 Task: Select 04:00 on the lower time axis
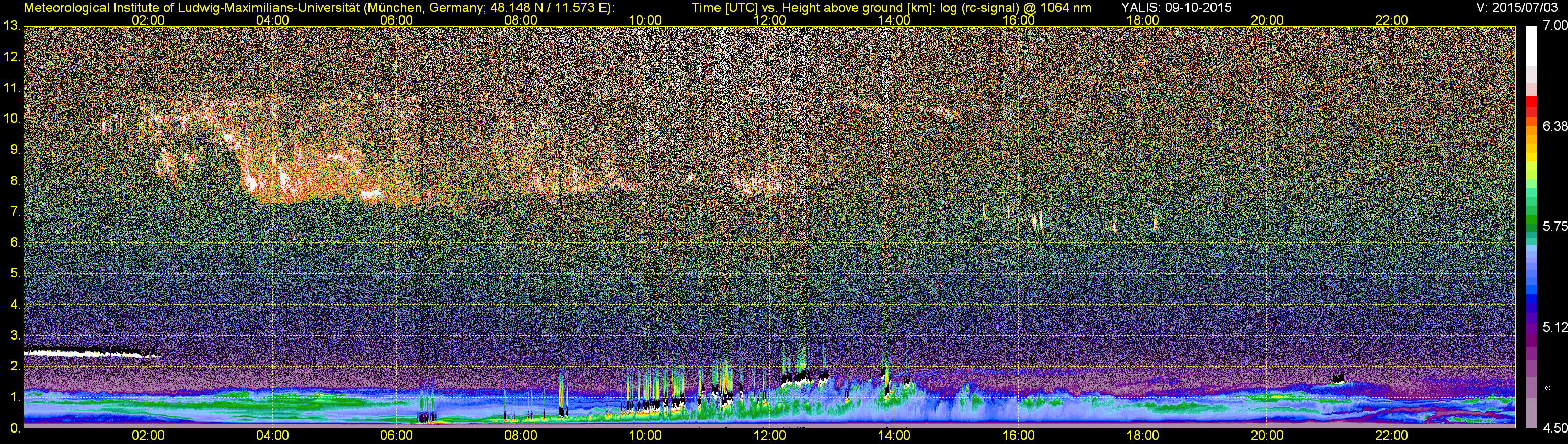pyautogui.click(x=272, y=436)
